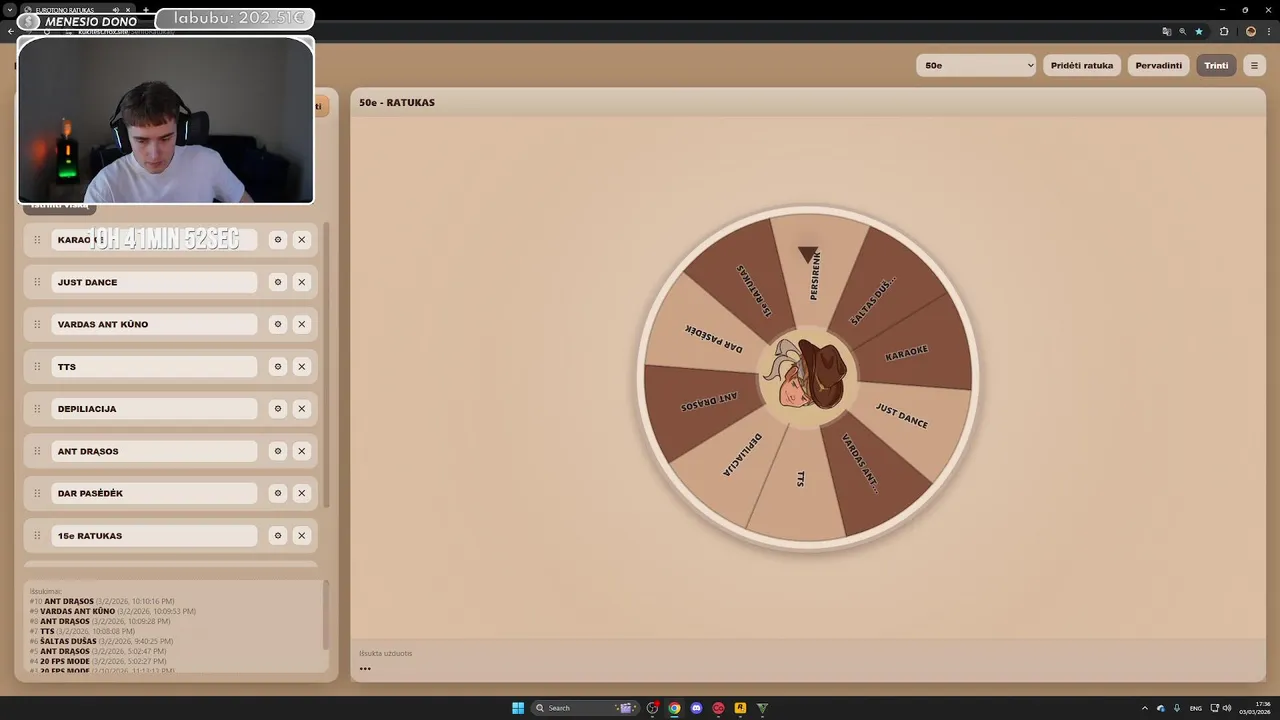Open the browser extensions puzzle icon
This screenshot has height=720, width=1280.
pyautogui.click(x=1224, y=31)
